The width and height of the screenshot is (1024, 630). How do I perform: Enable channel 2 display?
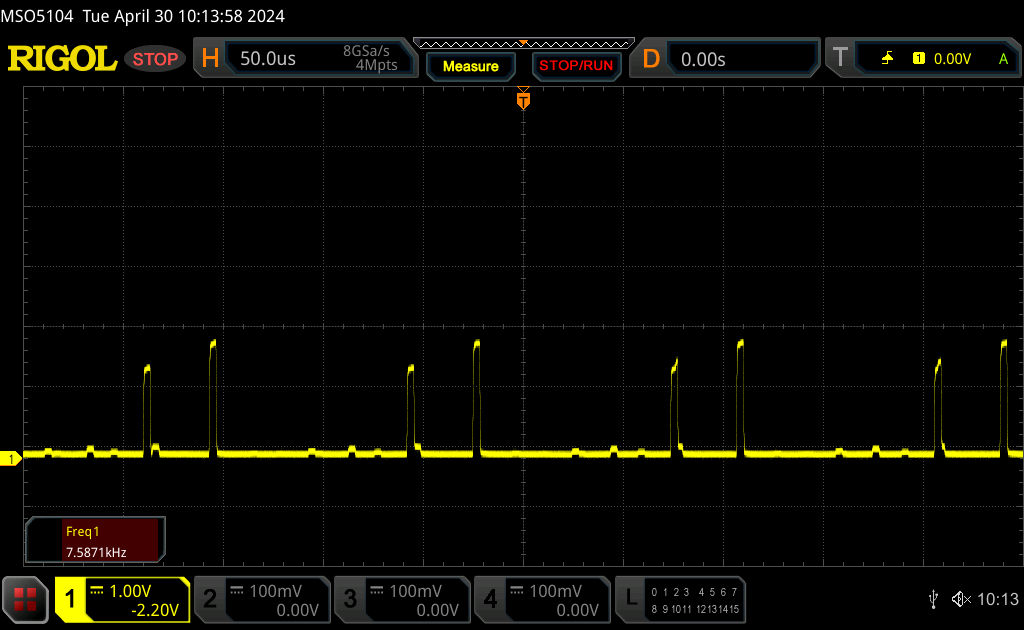[261, 599]
